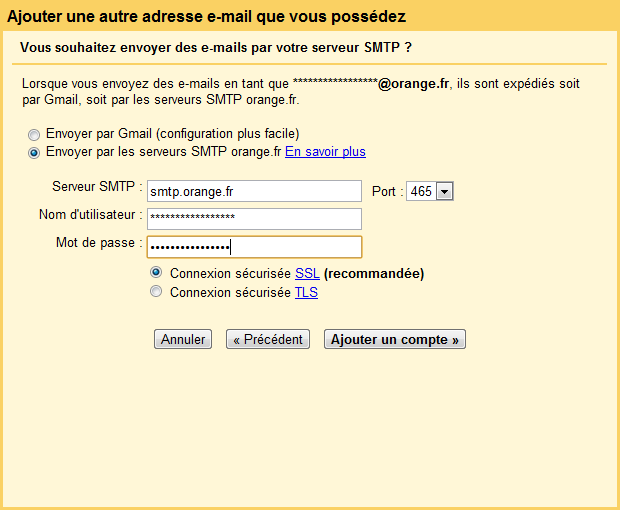
Task: Open the SSL help link
Action: coord(307,274)
